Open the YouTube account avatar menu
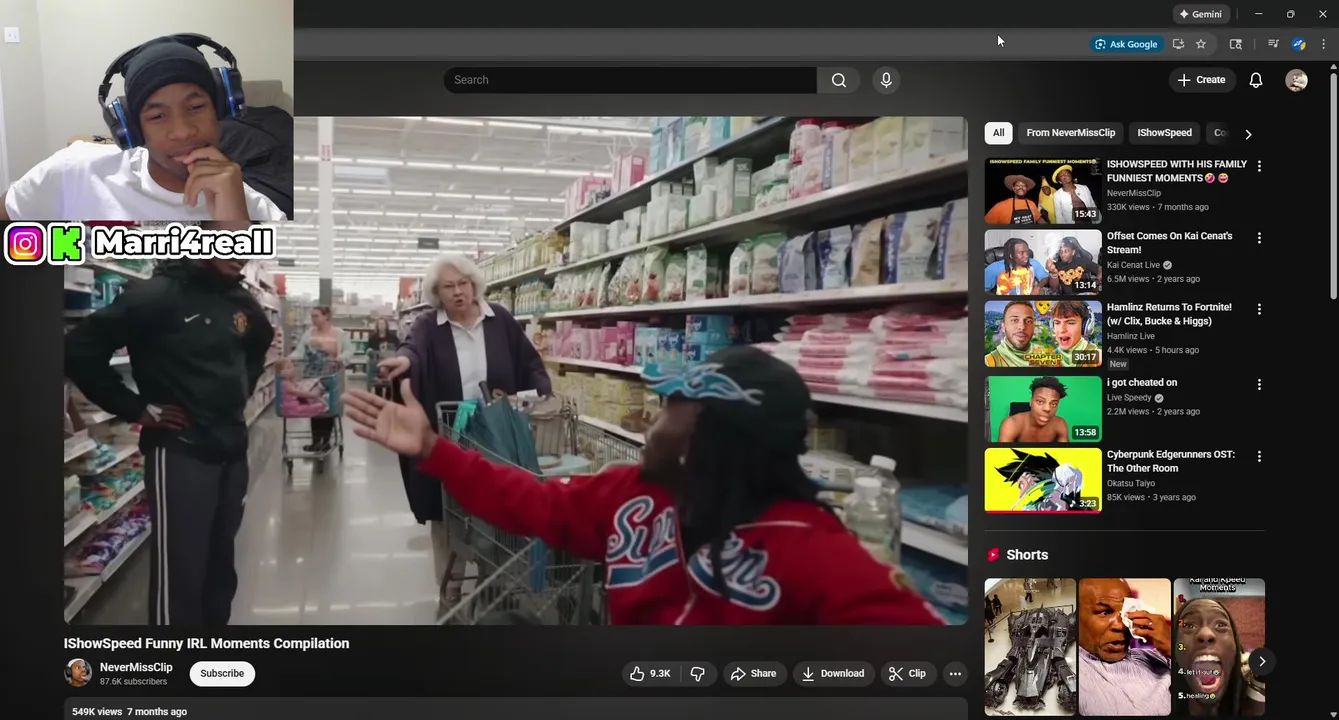1339x720 pixels. (x=1296, y=81)
